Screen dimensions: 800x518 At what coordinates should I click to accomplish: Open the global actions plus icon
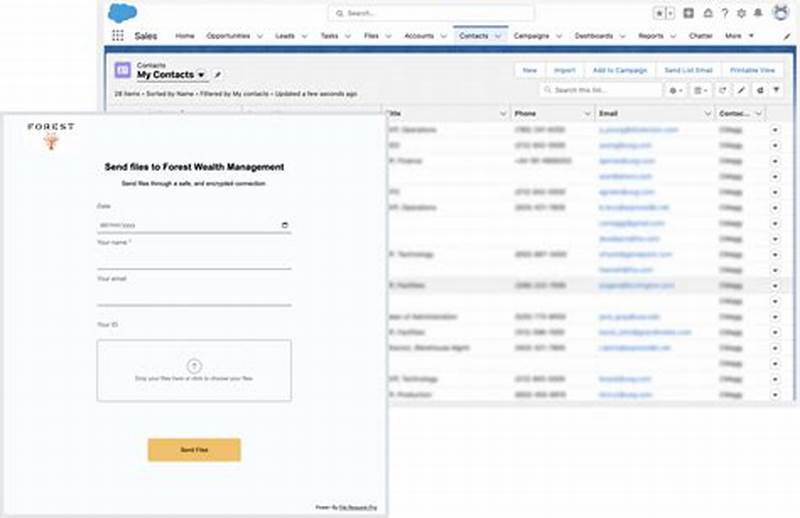point(688,13)
